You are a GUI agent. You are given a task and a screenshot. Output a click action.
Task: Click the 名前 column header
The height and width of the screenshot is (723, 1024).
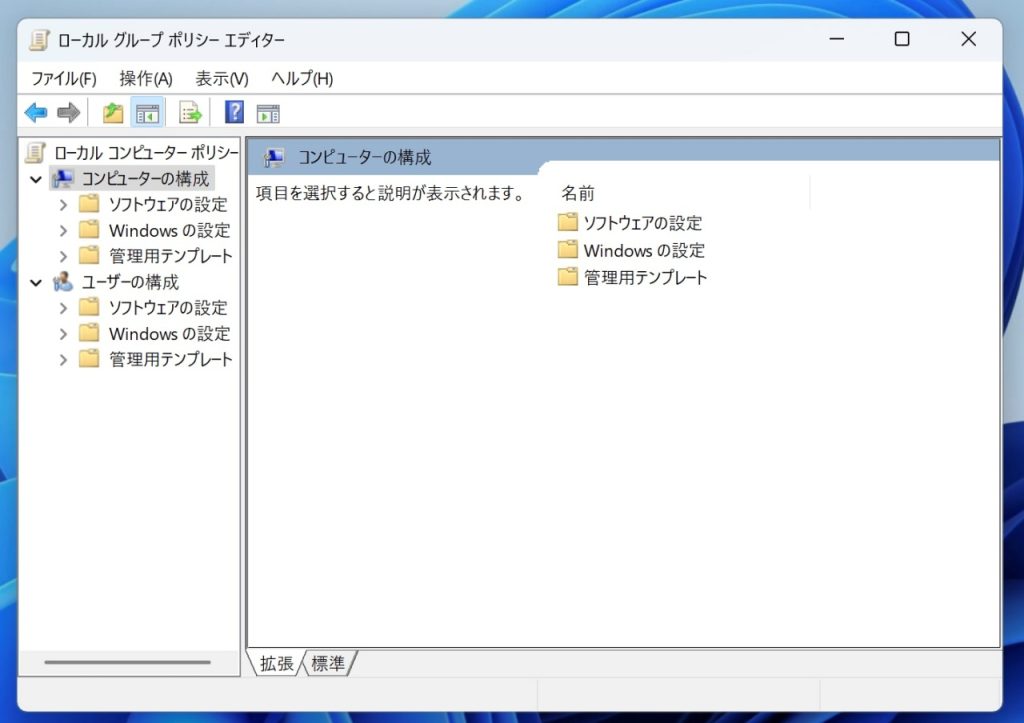pyautogui.click(x=580, y=193)
